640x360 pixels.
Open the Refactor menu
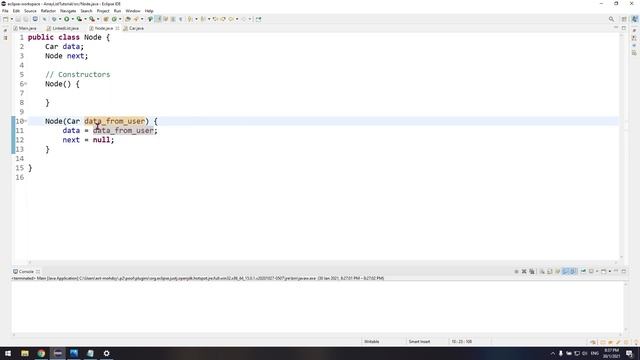pos(48,11)
